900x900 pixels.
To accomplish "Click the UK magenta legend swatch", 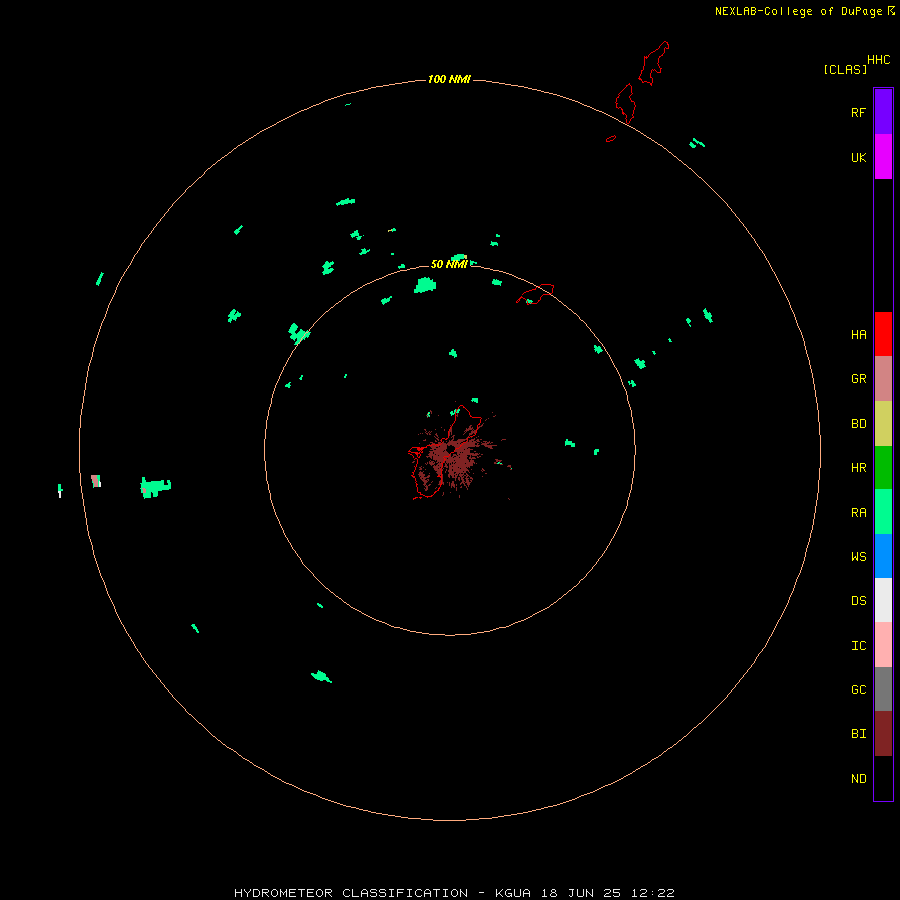I will click(883, 156).
